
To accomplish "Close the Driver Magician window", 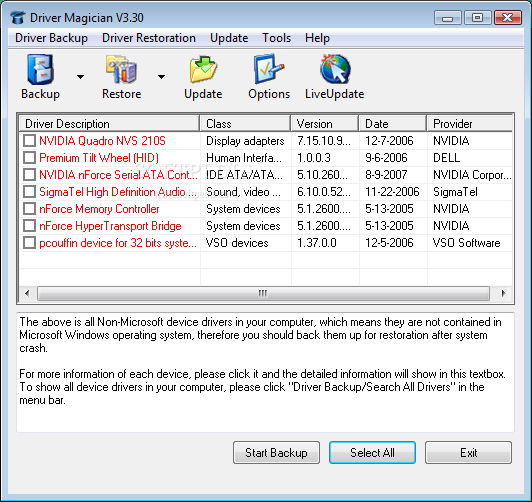I will 508,18.
